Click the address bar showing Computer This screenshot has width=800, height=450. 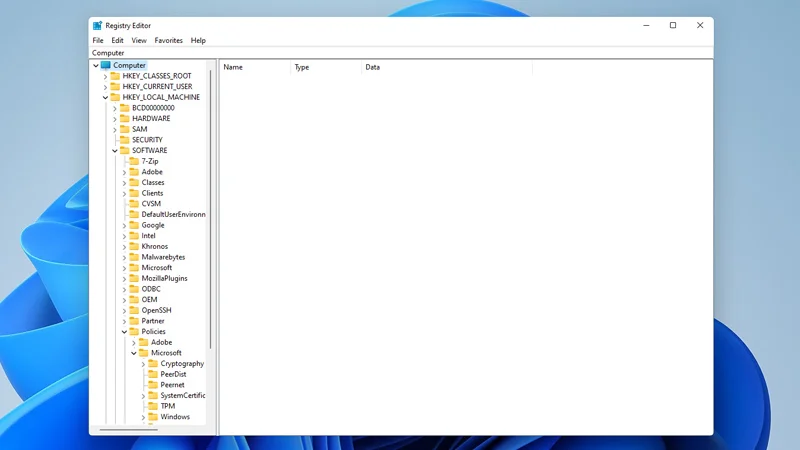pyautogui.click(x=401, y=53)
